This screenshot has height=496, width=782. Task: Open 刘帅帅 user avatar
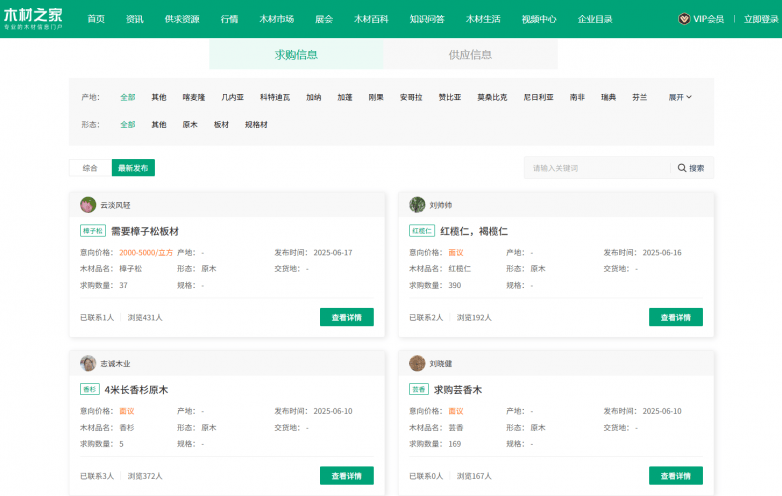(x=417, y=205)
